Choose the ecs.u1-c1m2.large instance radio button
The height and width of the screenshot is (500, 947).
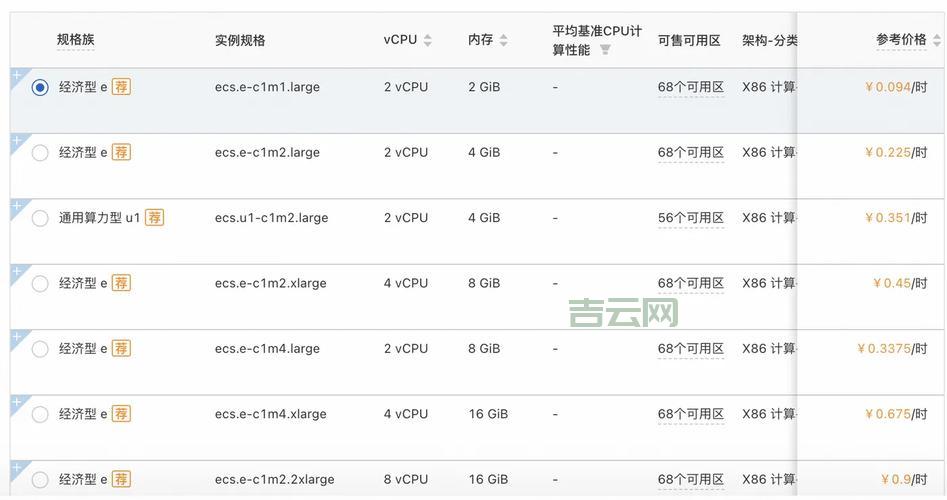coord(40,218)
